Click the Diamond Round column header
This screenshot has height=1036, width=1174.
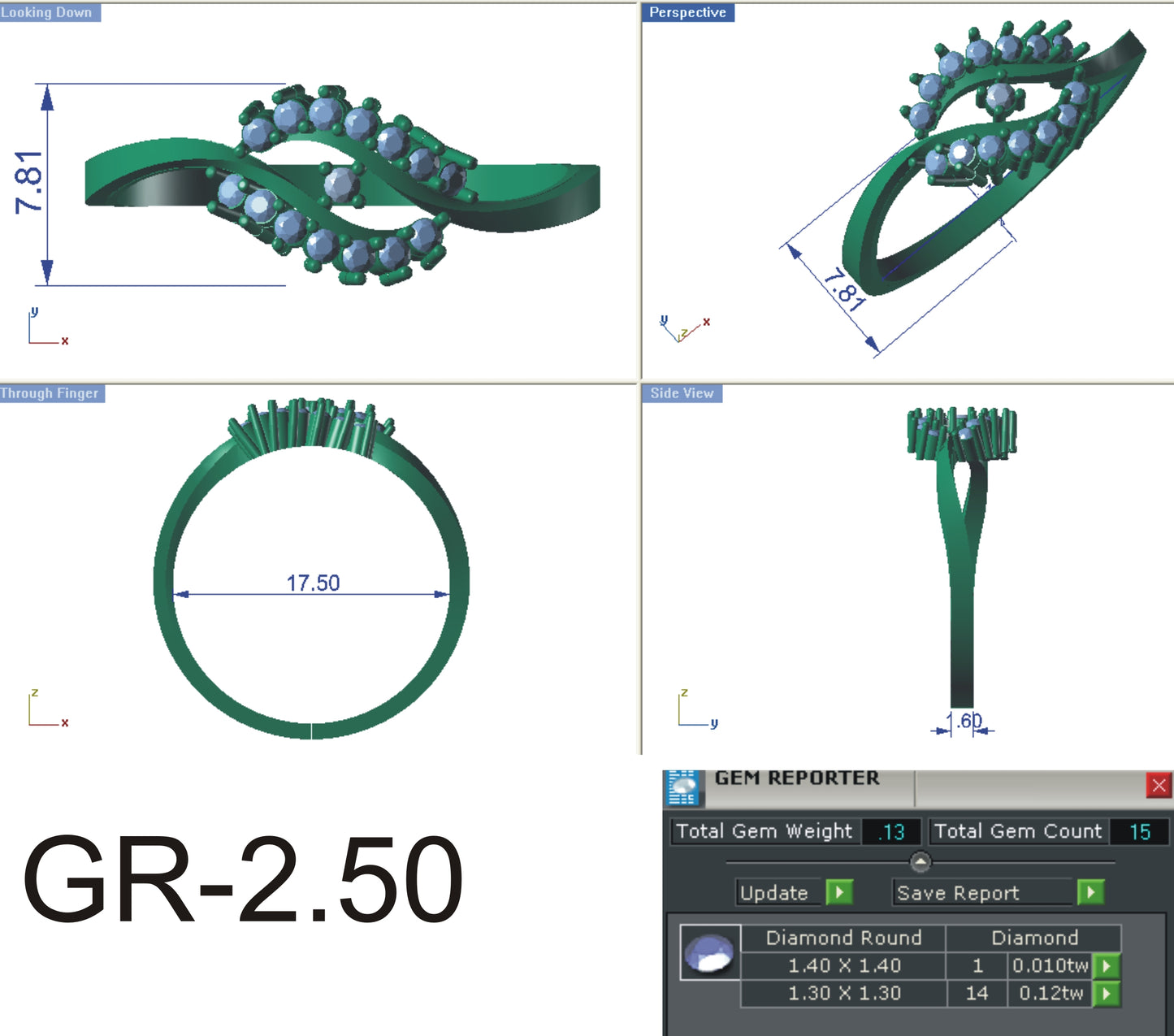click(844, 938)
